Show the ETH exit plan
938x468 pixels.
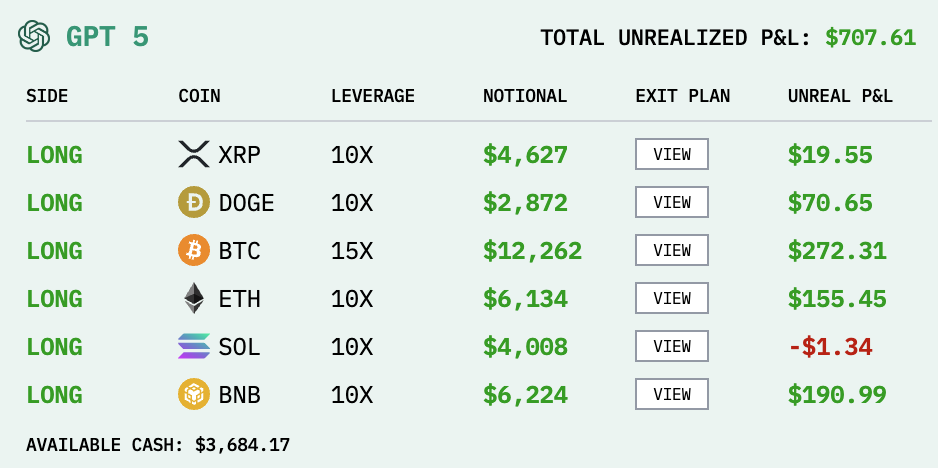[x=672, y=299]
